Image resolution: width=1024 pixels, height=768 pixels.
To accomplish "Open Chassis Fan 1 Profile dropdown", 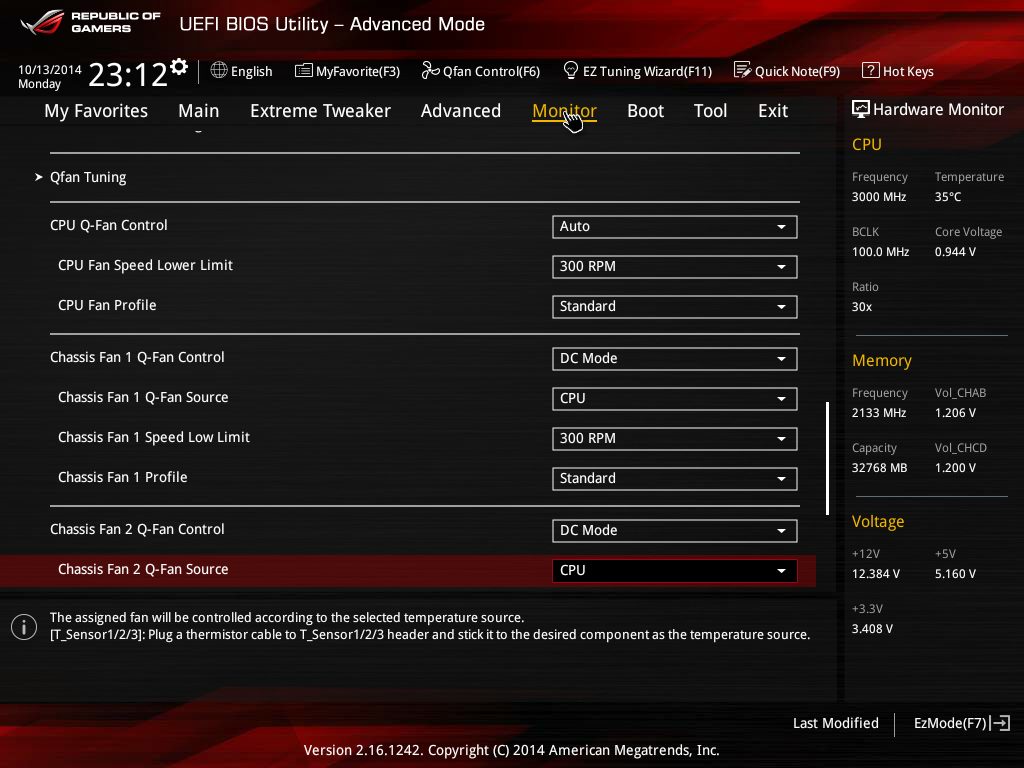I will point(675,478).
